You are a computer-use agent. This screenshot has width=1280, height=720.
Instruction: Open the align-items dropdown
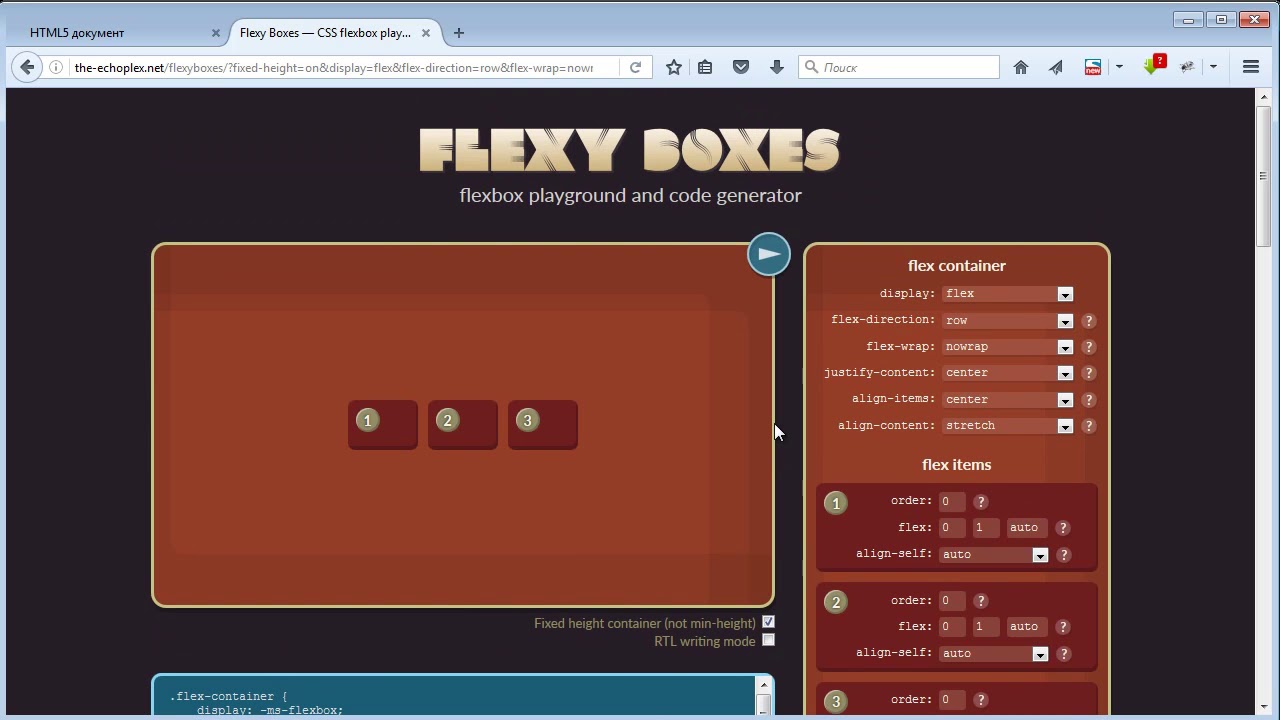pos(1008,400)
